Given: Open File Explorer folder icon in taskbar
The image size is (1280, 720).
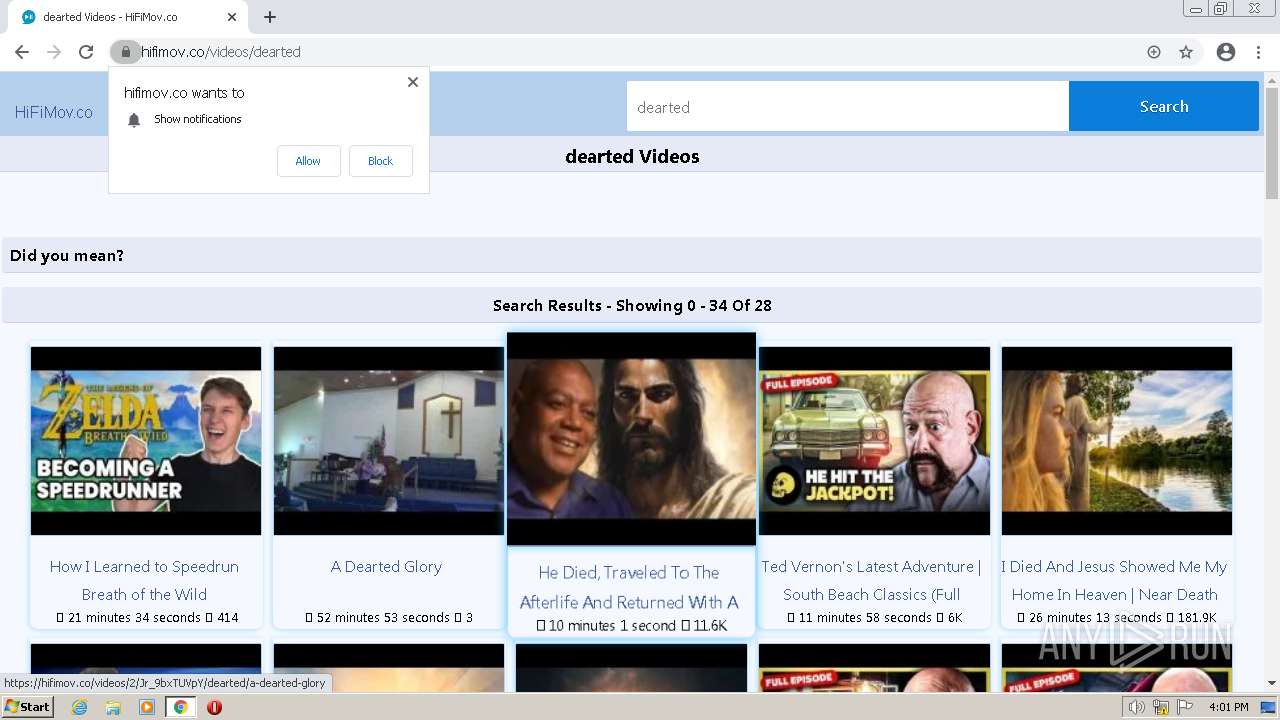Looking at the screenshot, I should point(113,707).
